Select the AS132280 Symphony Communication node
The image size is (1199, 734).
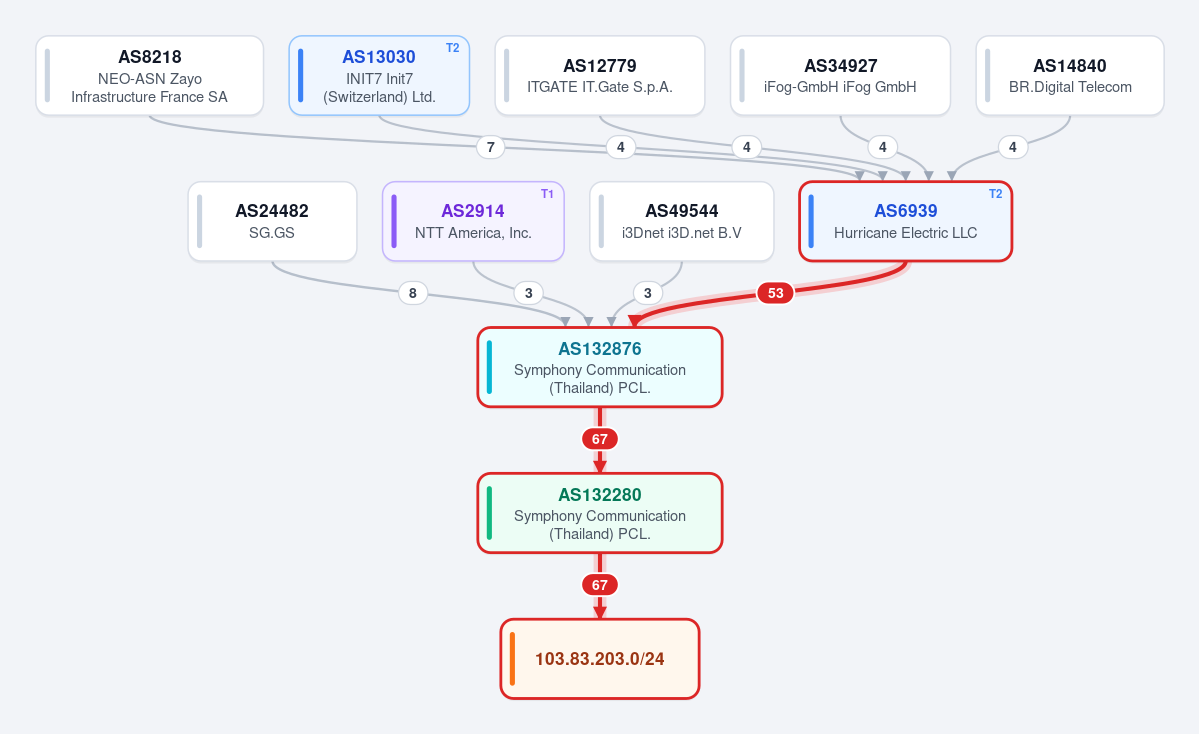pos(600,513)
